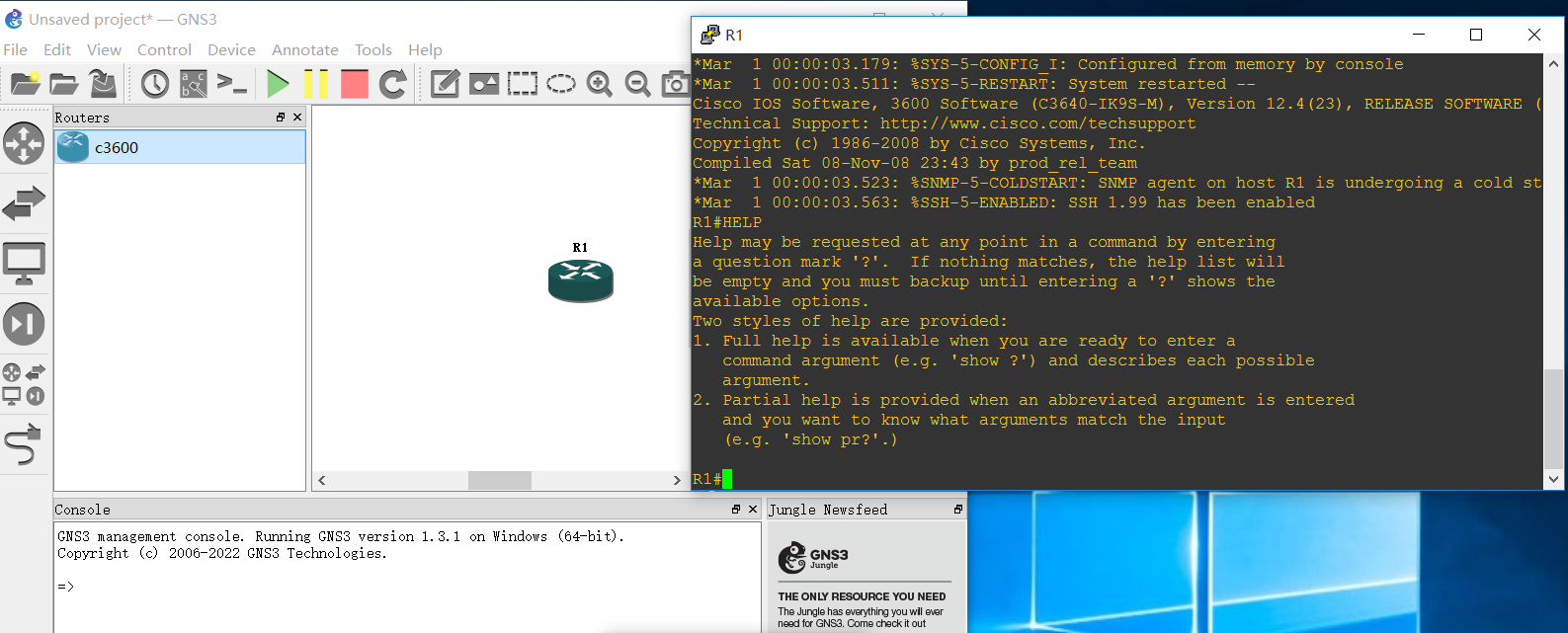The height and width of the screenshot is (633, 1568).
Task: Select the c3600 router template
Action: click(180, 147)
